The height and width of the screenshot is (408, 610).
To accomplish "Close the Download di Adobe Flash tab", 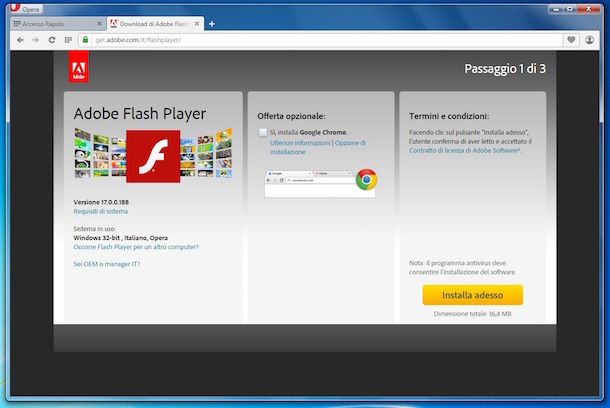I will coord(197,24).
